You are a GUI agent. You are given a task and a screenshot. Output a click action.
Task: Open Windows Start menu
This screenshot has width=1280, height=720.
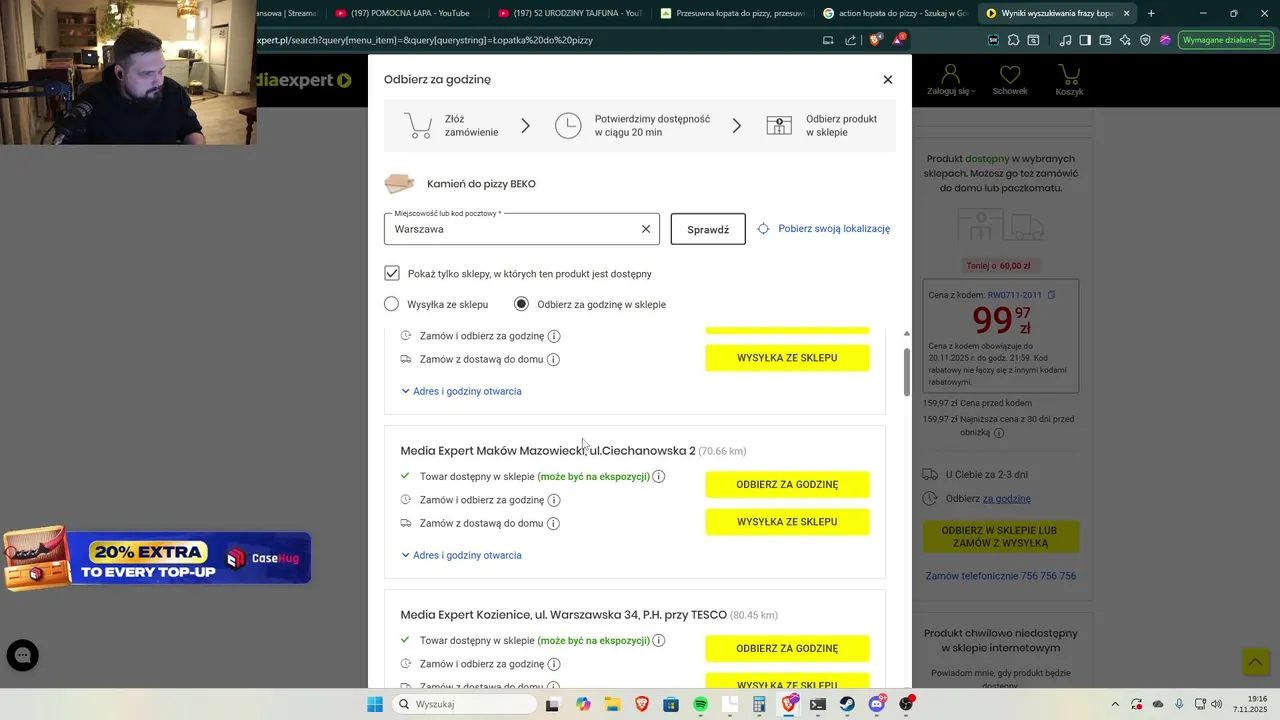pyautogui.click(x=375, y=704)
